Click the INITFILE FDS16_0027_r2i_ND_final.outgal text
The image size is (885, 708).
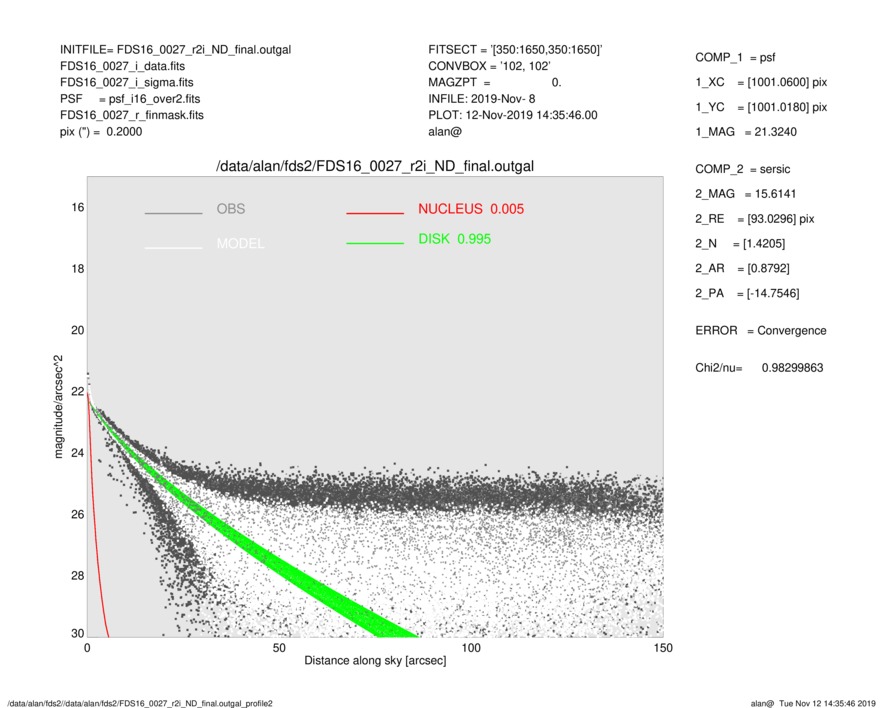(176, 50)
